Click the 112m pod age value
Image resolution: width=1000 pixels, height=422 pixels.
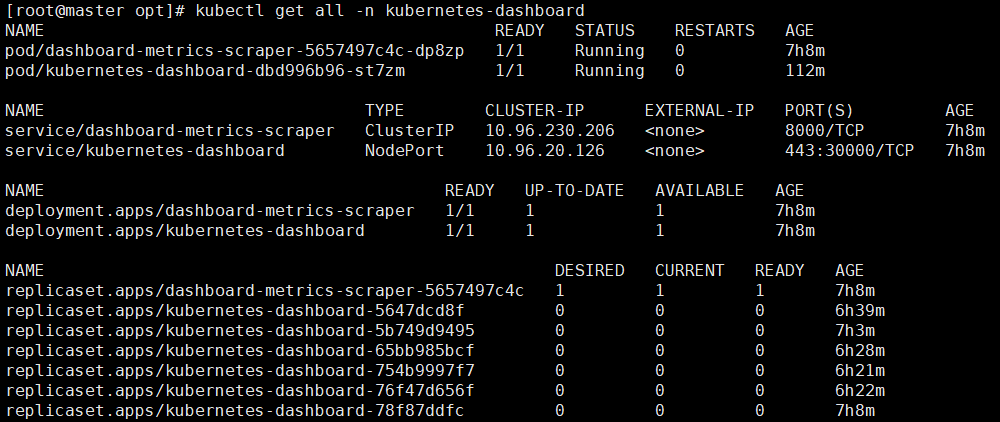(x=805, y=71)
